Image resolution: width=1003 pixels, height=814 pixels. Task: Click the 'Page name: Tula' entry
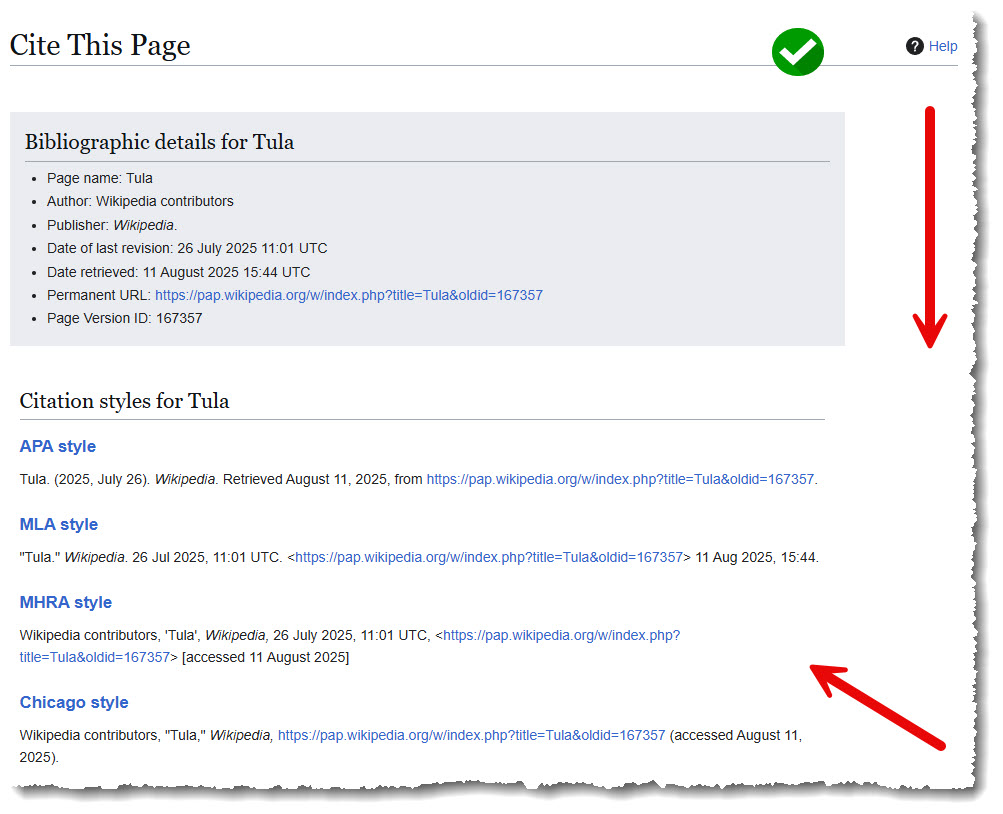coord(100,178)
